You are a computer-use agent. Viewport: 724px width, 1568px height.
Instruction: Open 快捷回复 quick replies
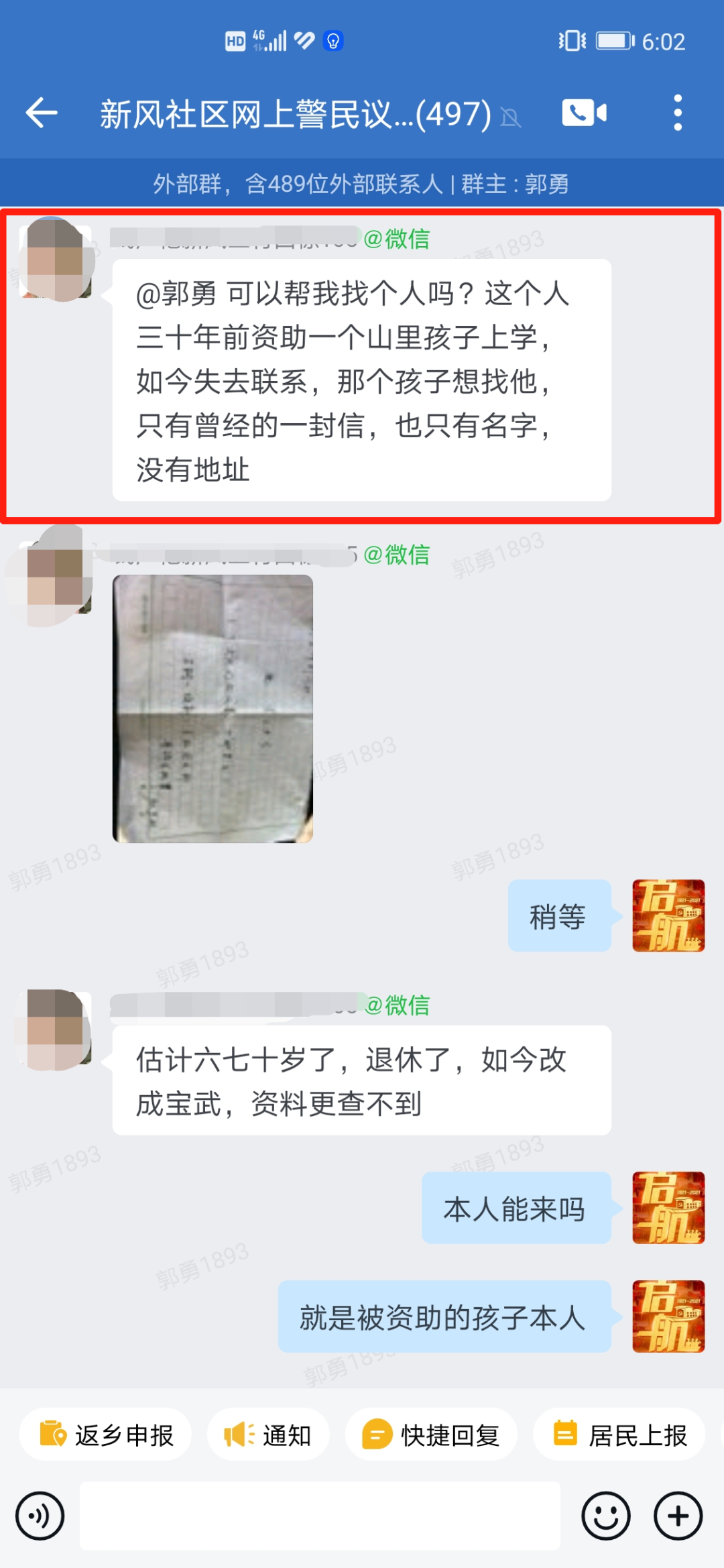click(431, 1435)
